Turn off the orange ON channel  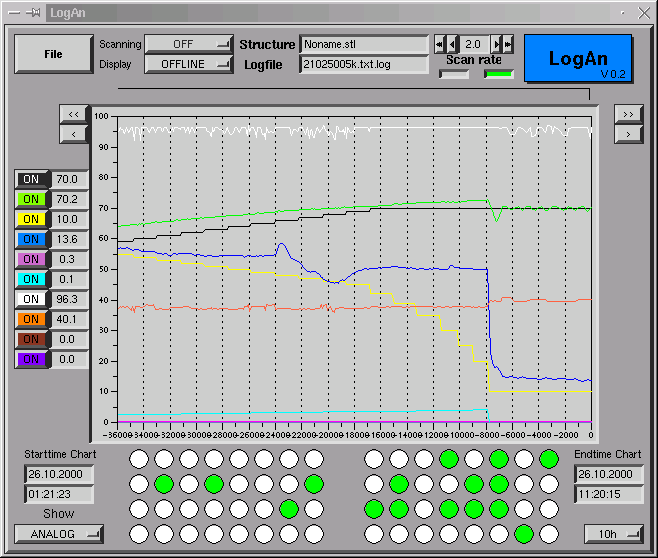(31, 320)
